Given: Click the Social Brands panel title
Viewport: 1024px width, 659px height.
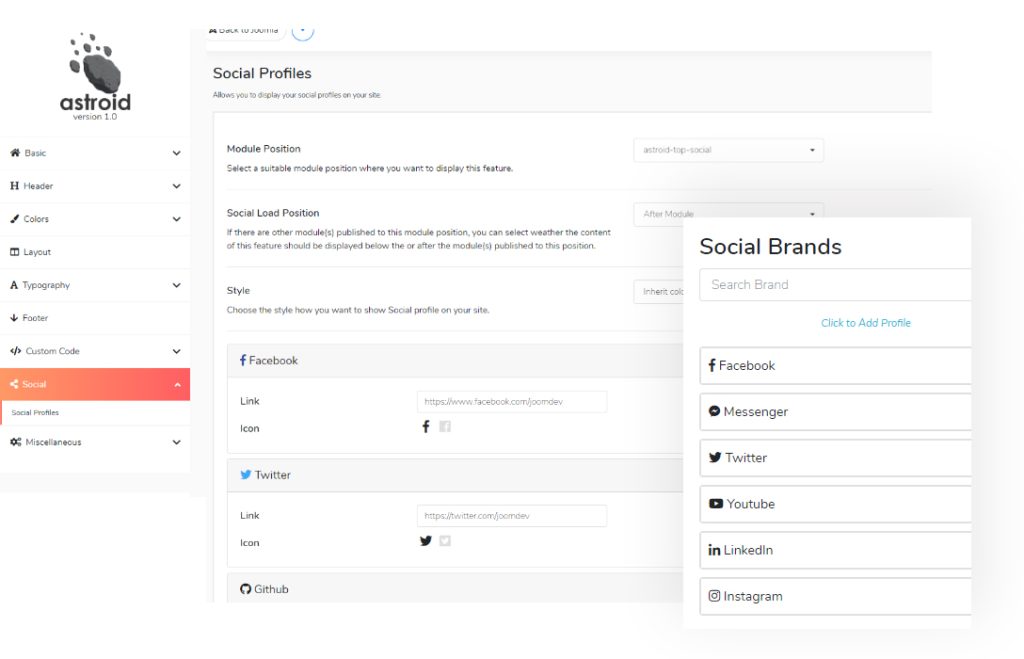Looking at the screenshot, I should click(771, 246).
